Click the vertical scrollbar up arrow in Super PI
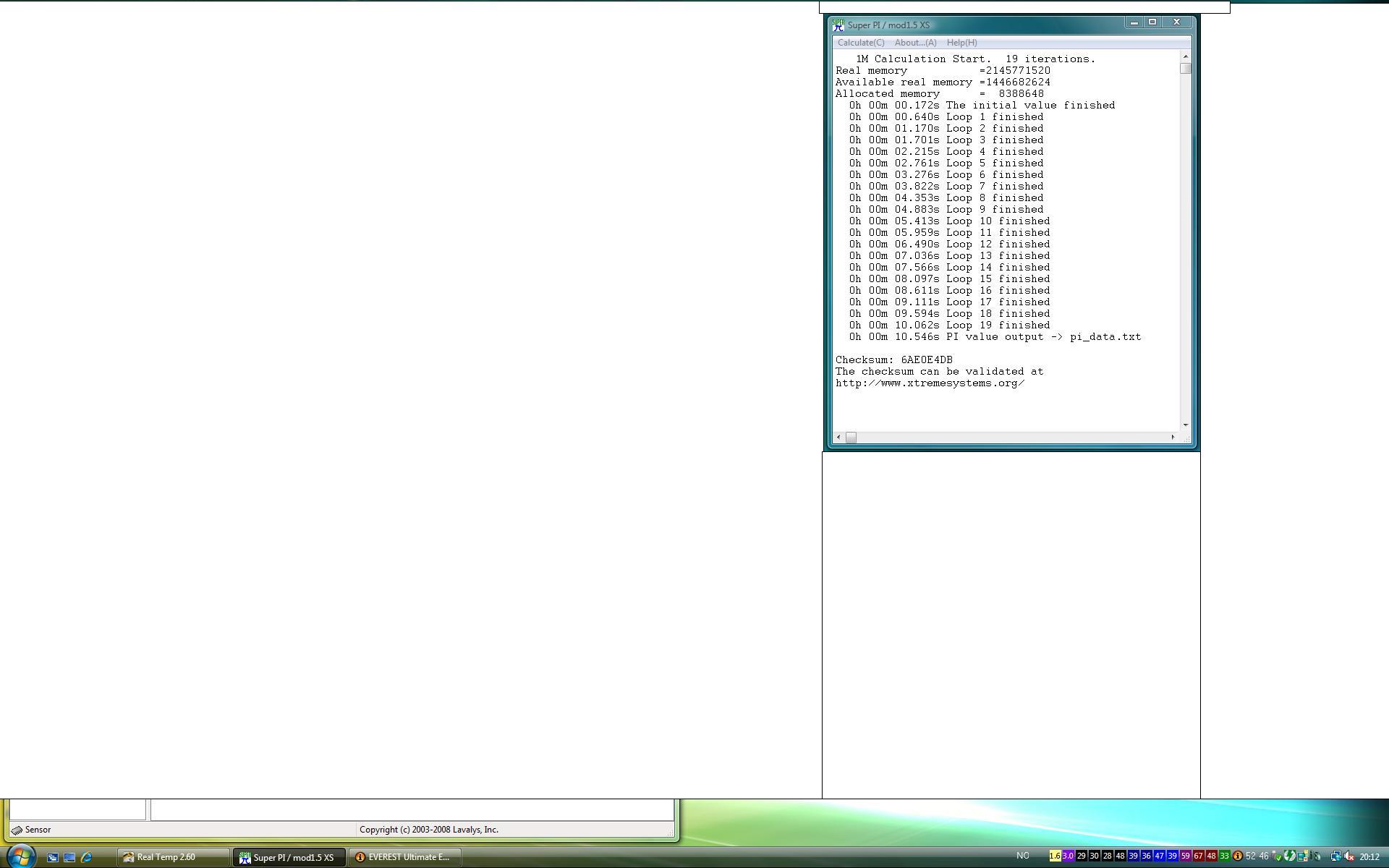This screenshot has width=1389, height=868. (1185, 56)
